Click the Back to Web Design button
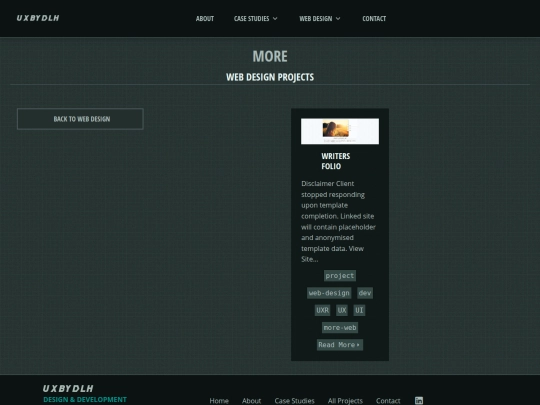 80,119
